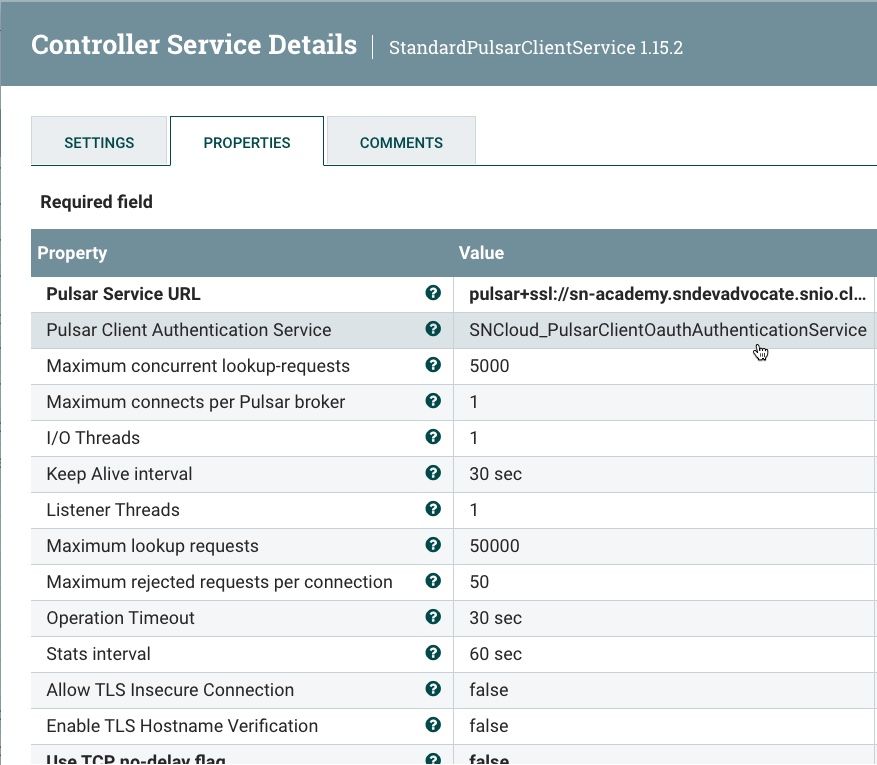Click the Listener Threads value cell
The height and width of the screenshot is (765, 877).
click(664, 510)
